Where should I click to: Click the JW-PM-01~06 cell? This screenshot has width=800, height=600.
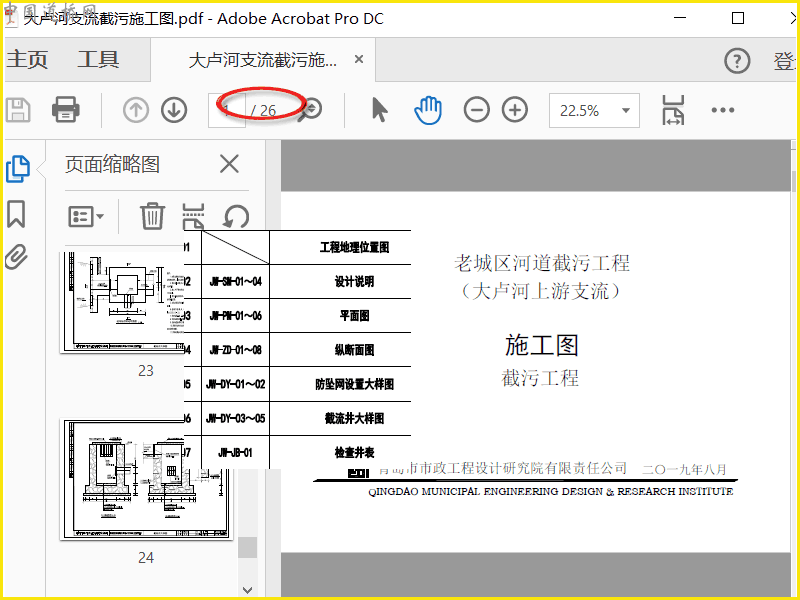(x=236, y=316)
